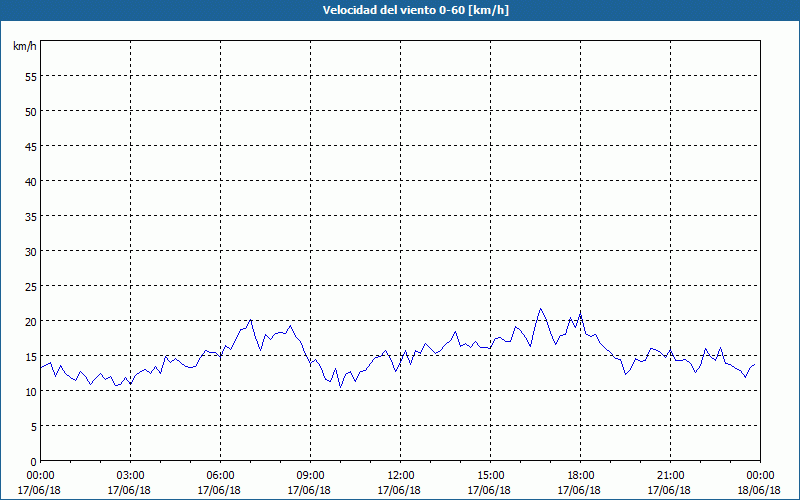Click the wind speed peak near 07:00
Screen dimensions: 800x500
tap(251, 320)
